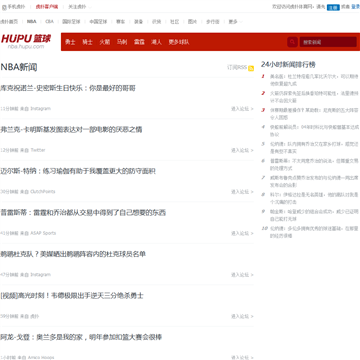Open the 迈尔斯-特纳 yoga headline
Image resolution: width=360 pixels, height=360 pixels.
78,171
